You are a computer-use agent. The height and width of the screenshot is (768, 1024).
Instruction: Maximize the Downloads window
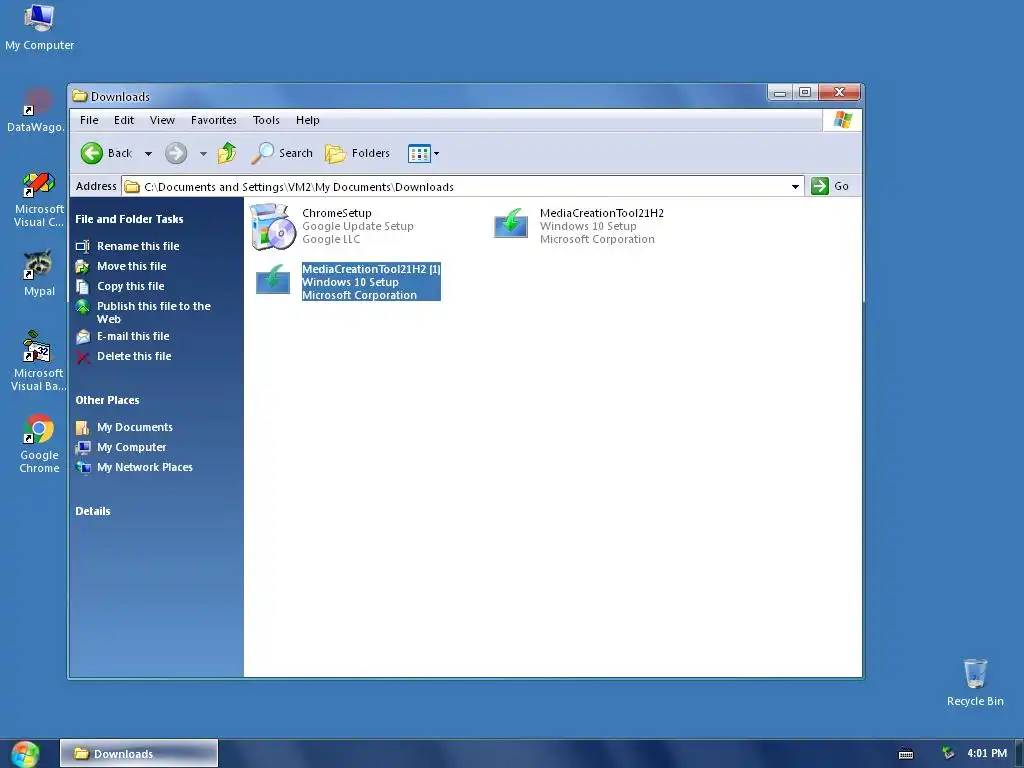[805, 93]
